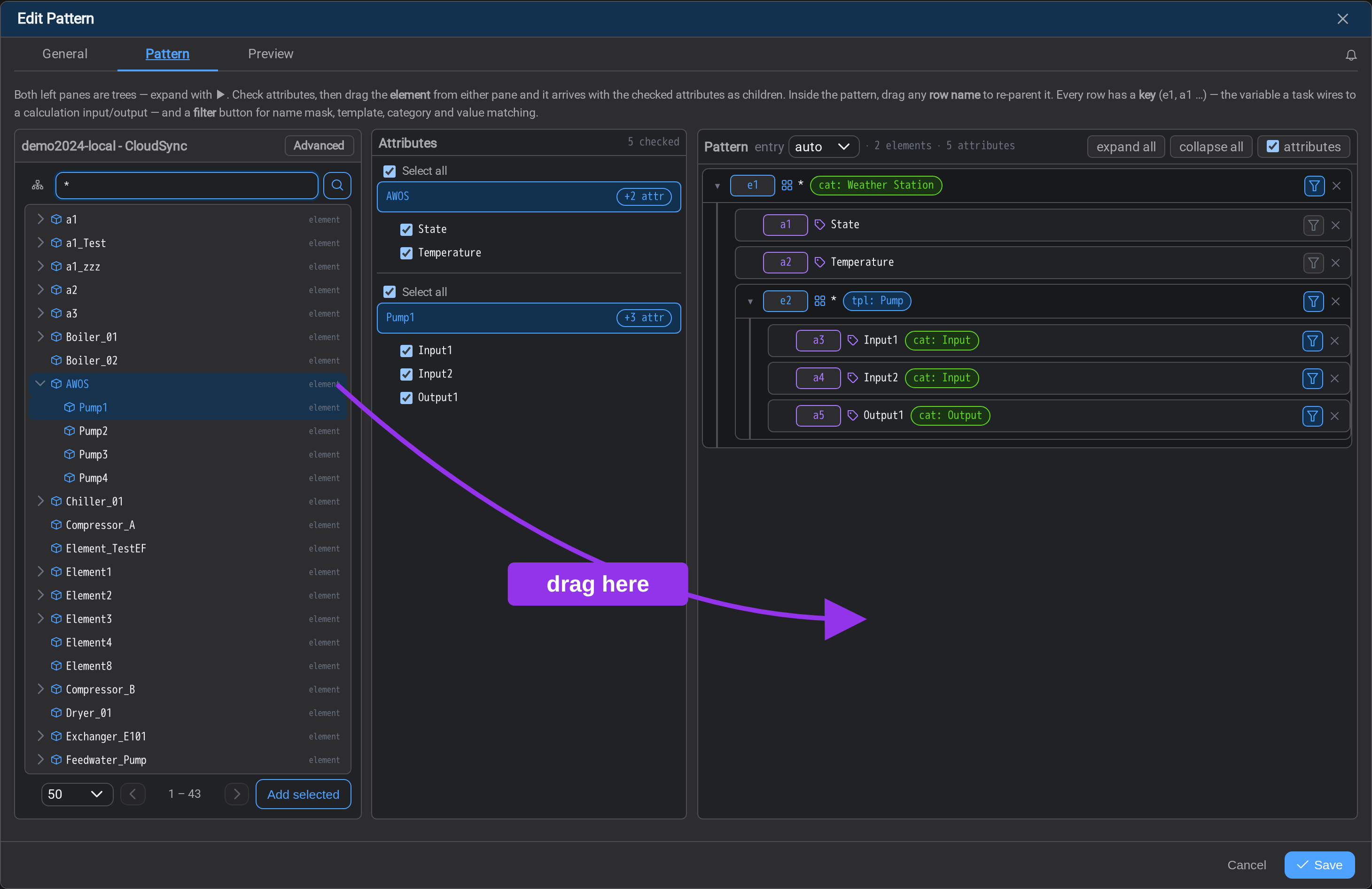
Task: Expand the Chiller_01 tree node
Action: (x=40, y=501)
